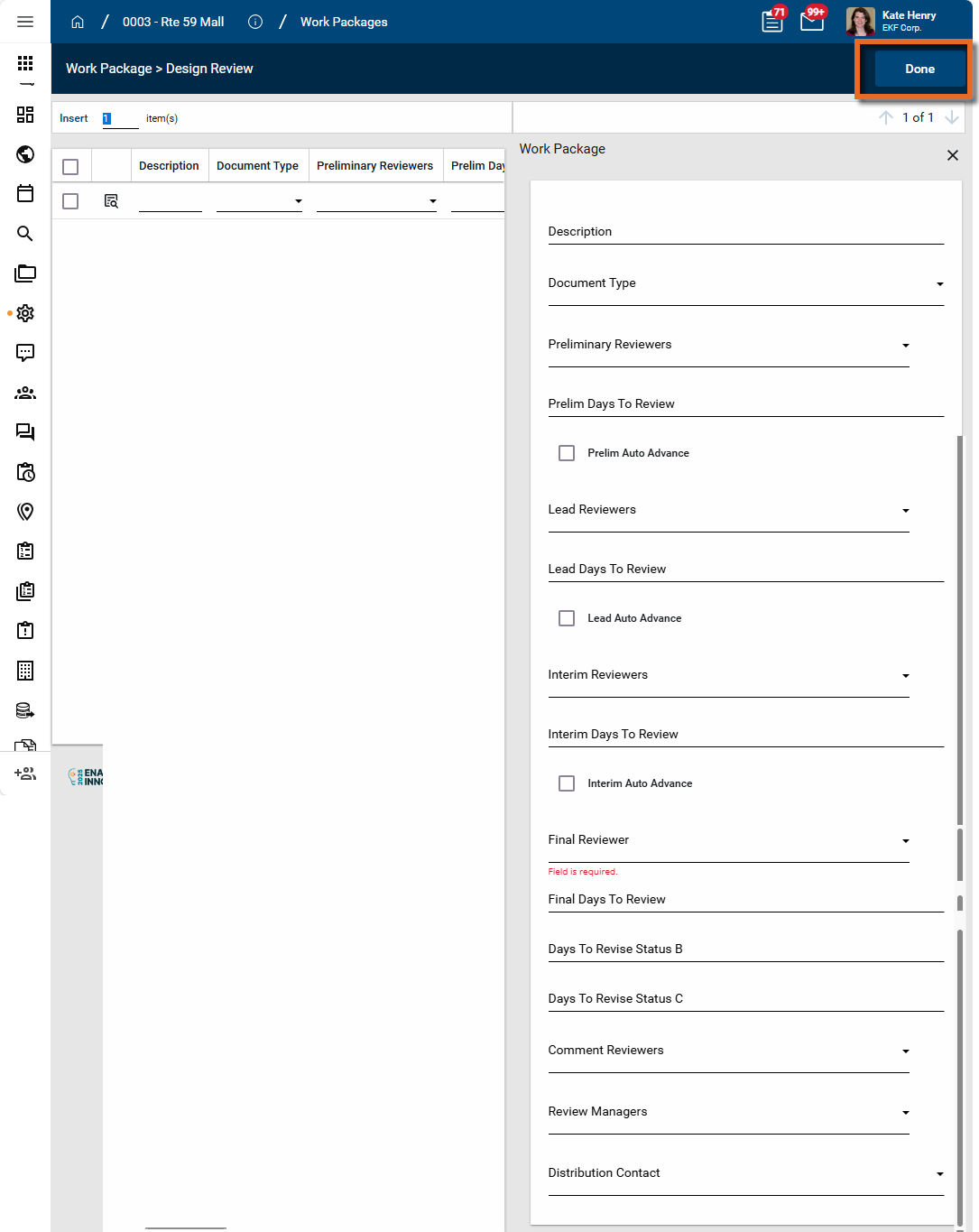Open the Final Reviewer dropdown
Image resolution: width=979 pixels, height=1232 pixels.
(x=905, y=841)
